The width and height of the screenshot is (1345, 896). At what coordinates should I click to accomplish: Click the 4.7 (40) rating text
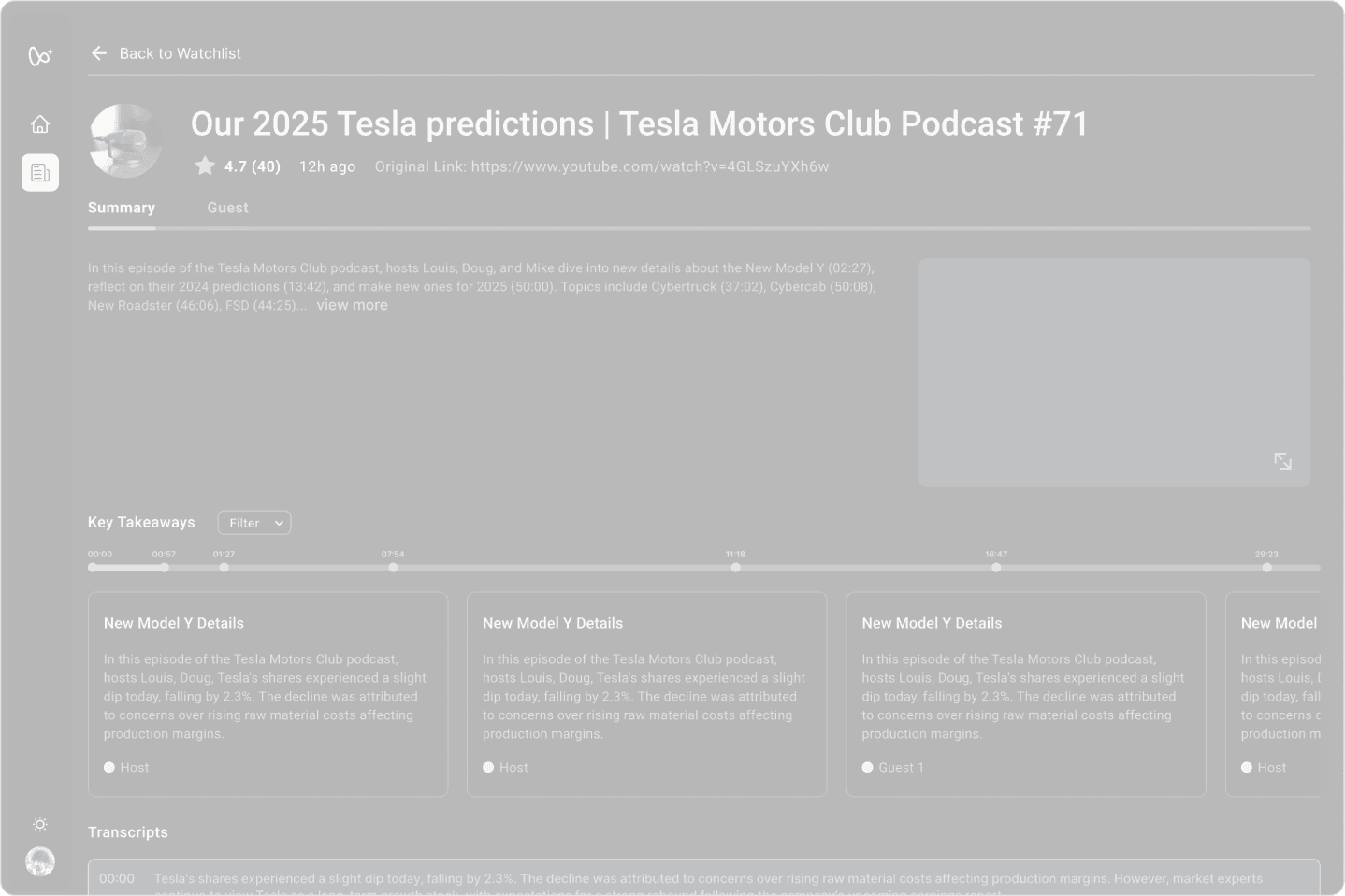[x=253, y=166]
